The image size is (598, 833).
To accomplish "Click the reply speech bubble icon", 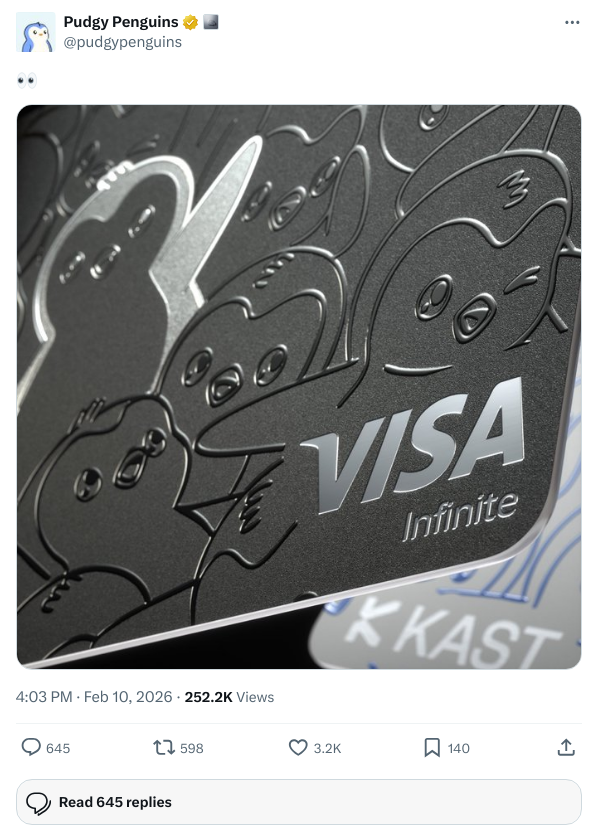I will [x=31, y=747].
